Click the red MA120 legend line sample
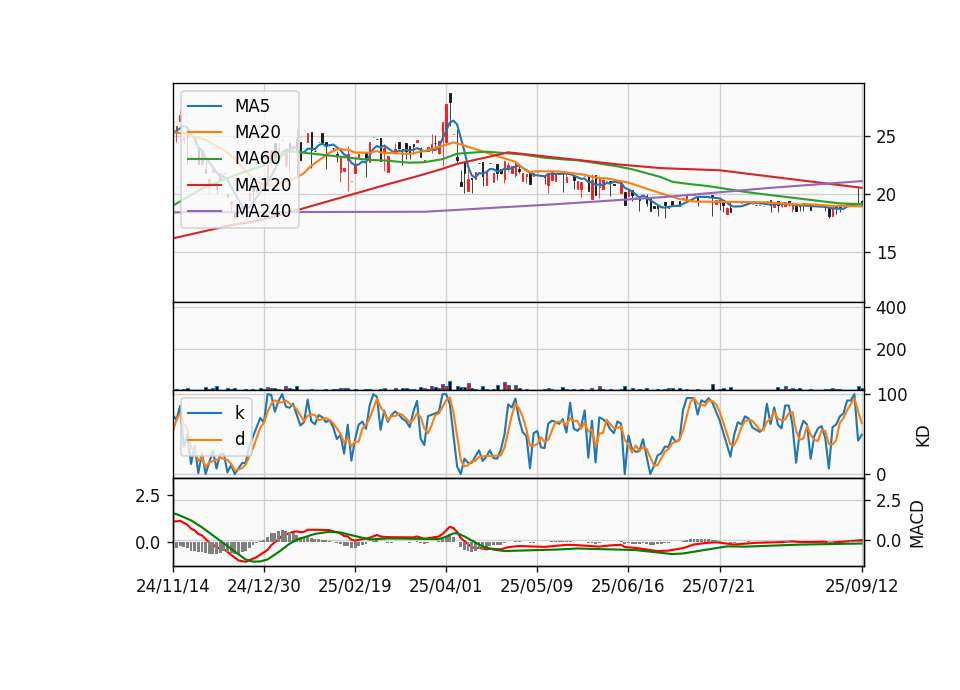Viewport: 960px width, 690px height. [x=204, y=185]
